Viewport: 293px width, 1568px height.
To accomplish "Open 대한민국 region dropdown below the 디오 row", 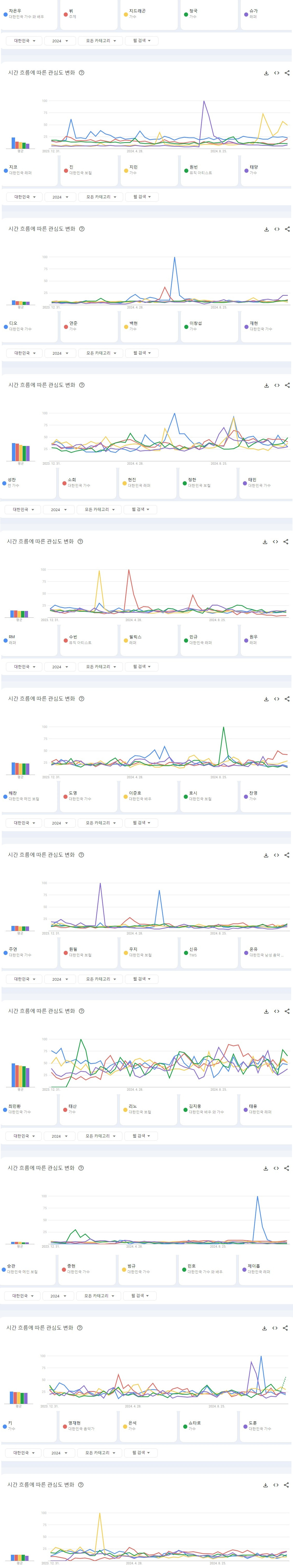I will click(24, 353).
